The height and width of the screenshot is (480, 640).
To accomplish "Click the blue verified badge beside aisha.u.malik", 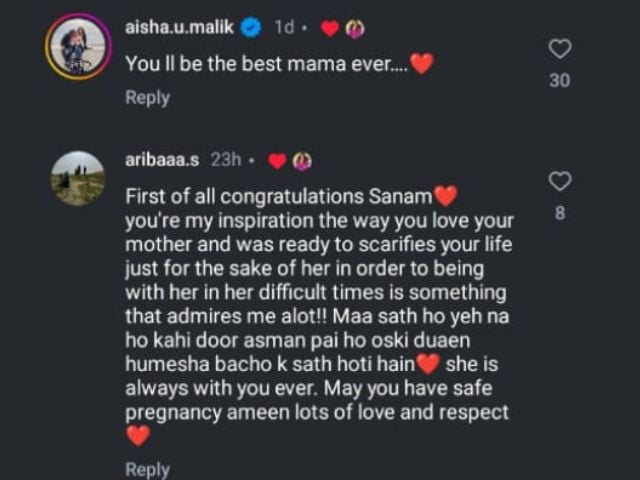I will [x=251, y=28].
